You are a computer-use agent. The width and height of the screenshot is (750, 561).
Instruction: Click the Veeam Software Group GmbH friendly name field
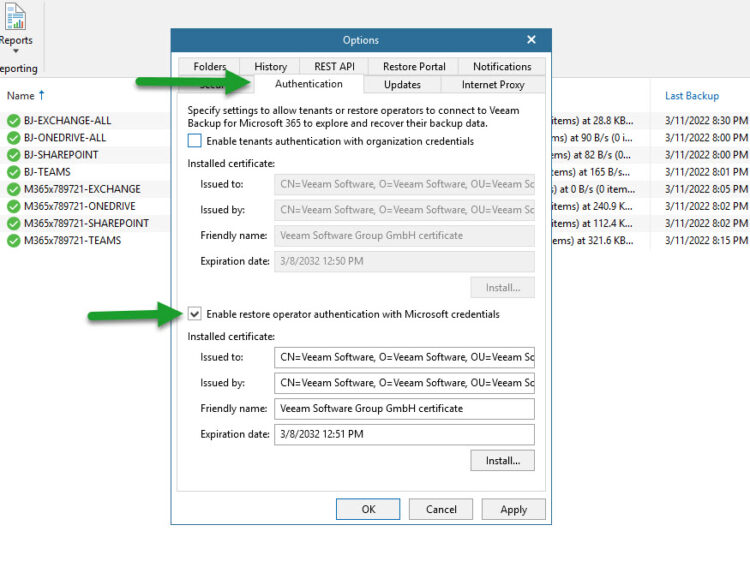click(x=404, y=409)
